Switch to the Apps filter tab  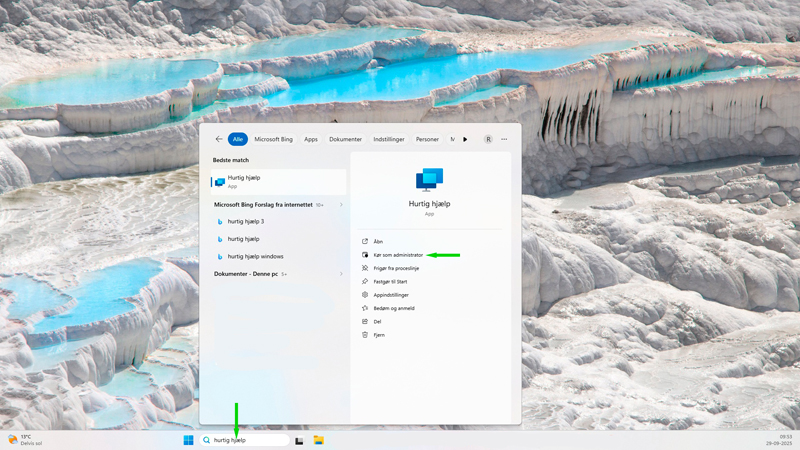pyautogui.click(x=311, y=139)
